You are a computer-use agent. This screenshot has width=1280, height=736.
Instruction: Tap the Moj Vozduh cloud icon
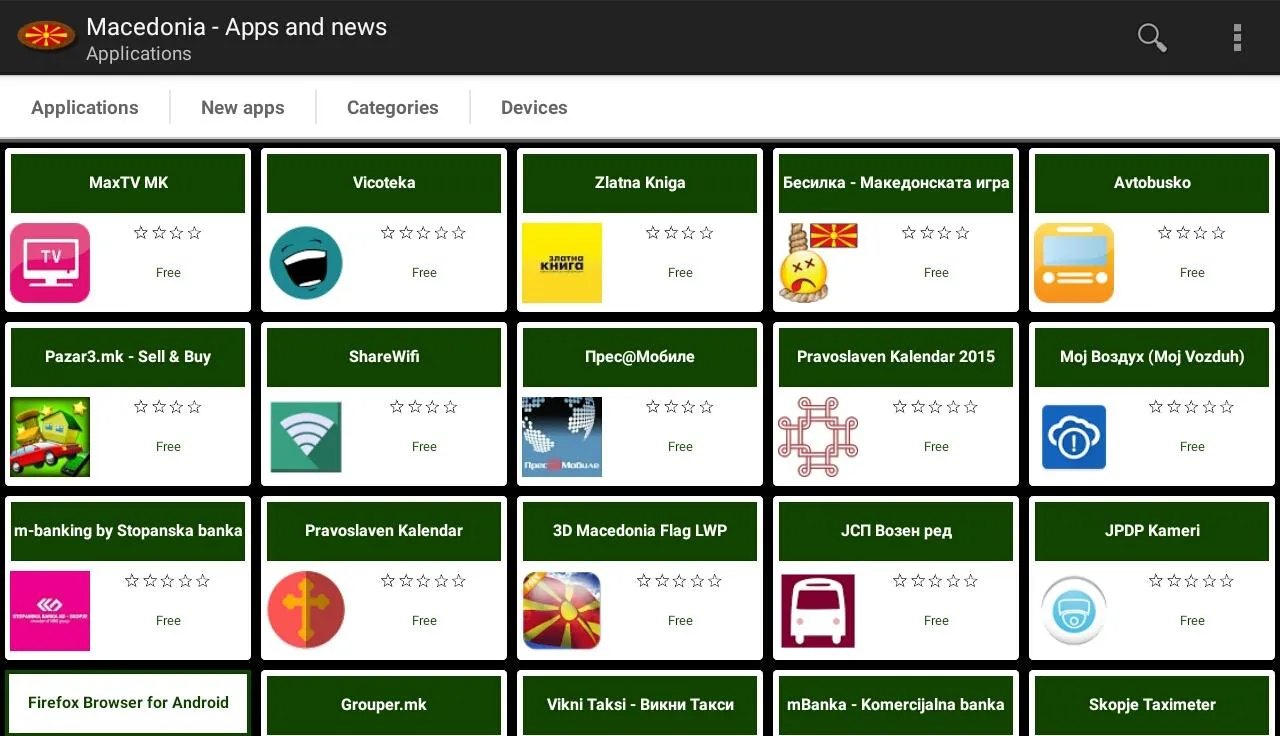tap(1074, 437)
